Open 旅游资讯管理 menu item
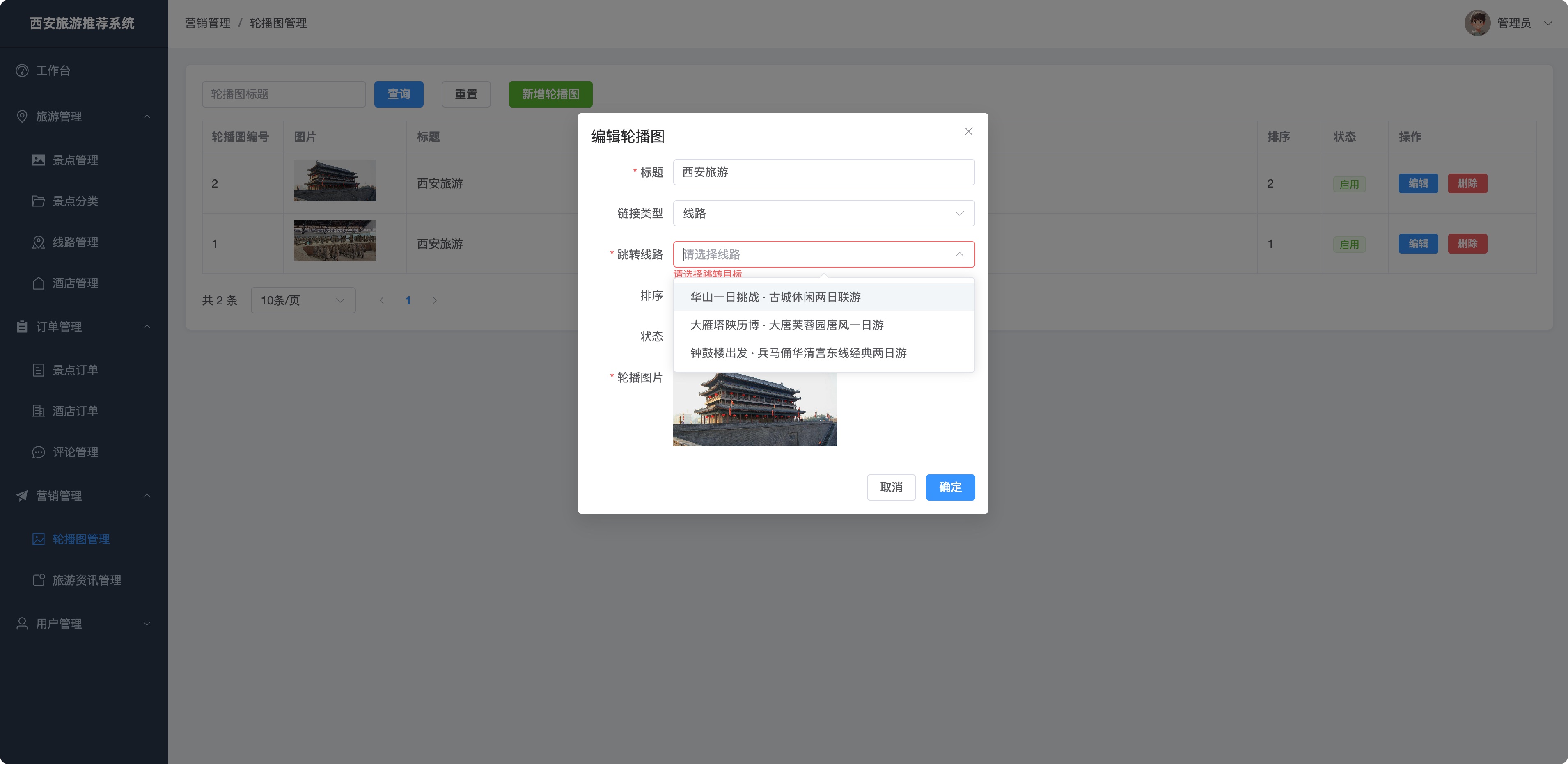Screen dimensions: 1568x764 tap(84, 580)
